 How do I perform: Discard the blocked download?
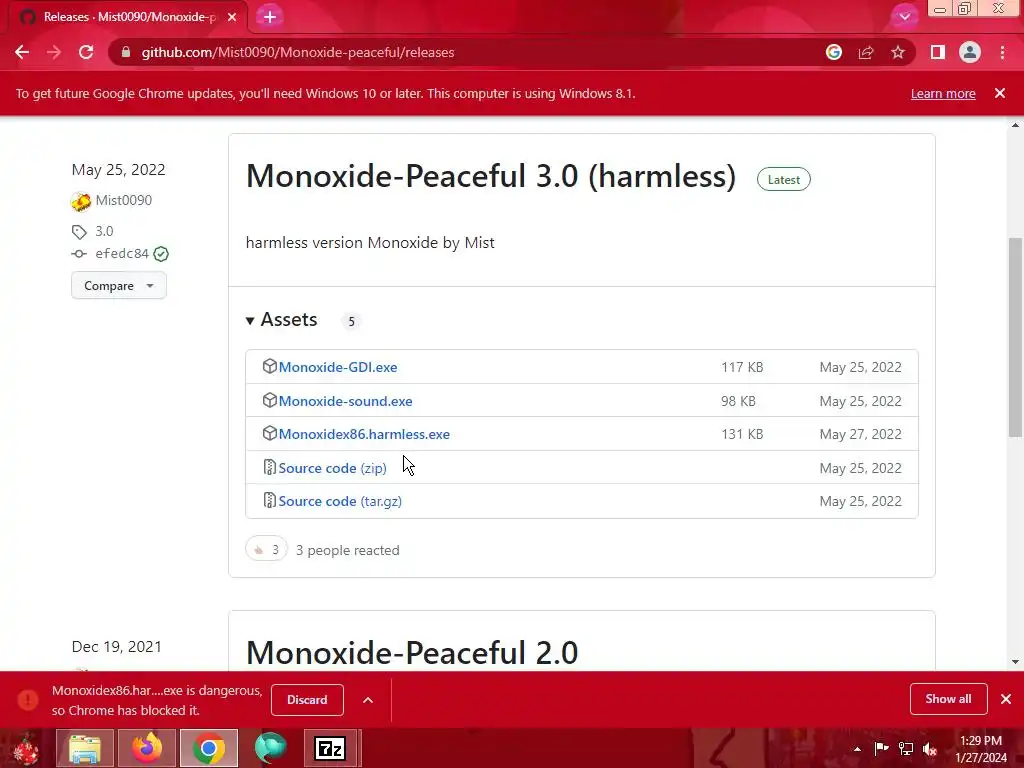pos(307,700)
